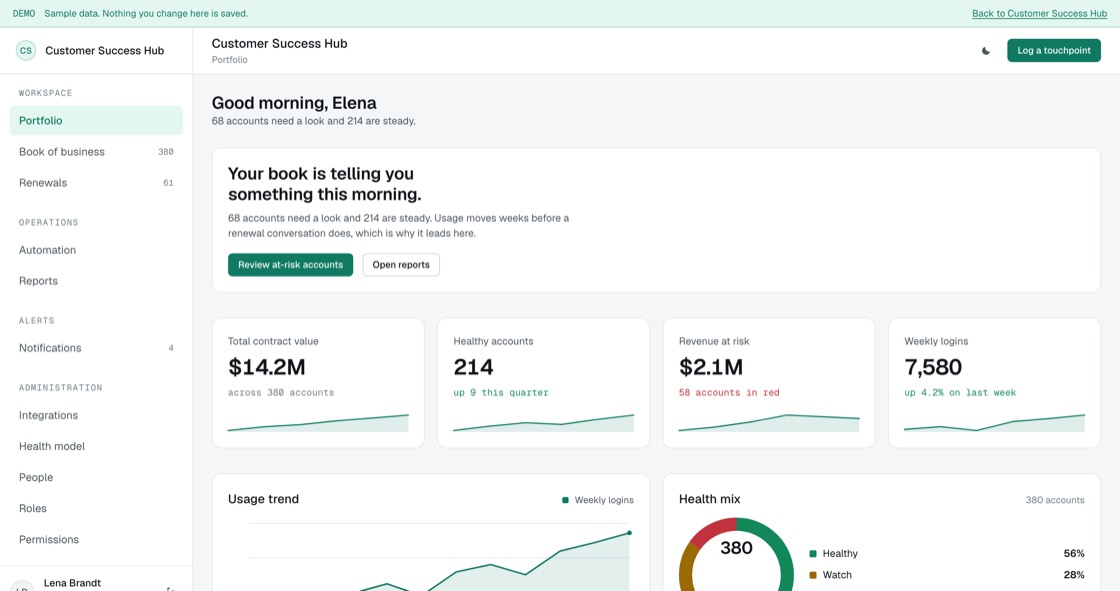The height and width of the screenshot is (591, 1120).
Task: Open Permissions in the sidebar
Action: pos(96,540)
